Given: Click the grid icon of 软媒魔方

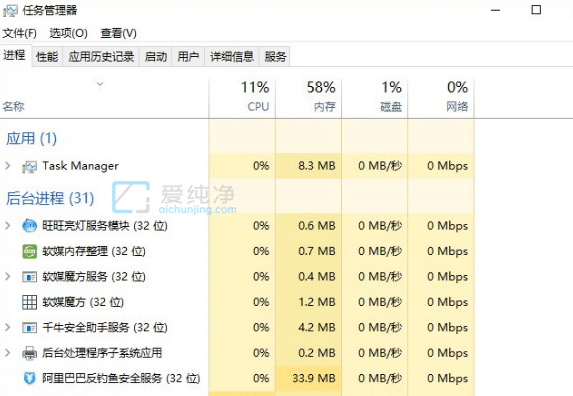Looking at the screenshot, I should (x=29, y=302).
